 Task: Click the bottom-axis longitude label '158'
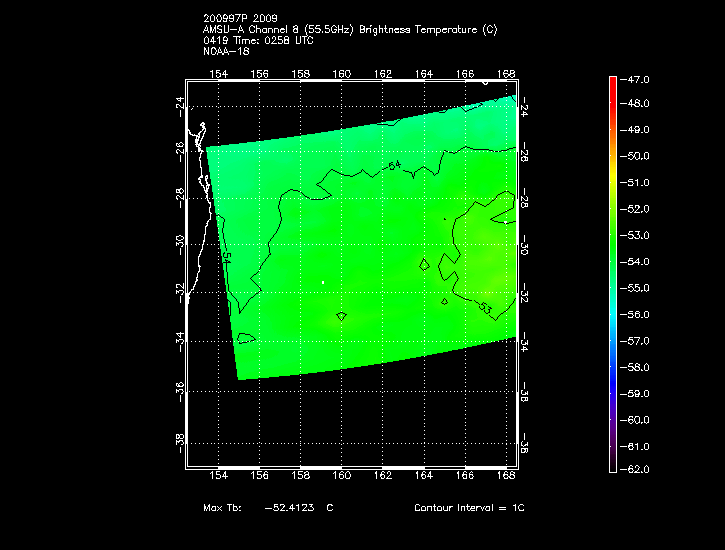[301, 475]
